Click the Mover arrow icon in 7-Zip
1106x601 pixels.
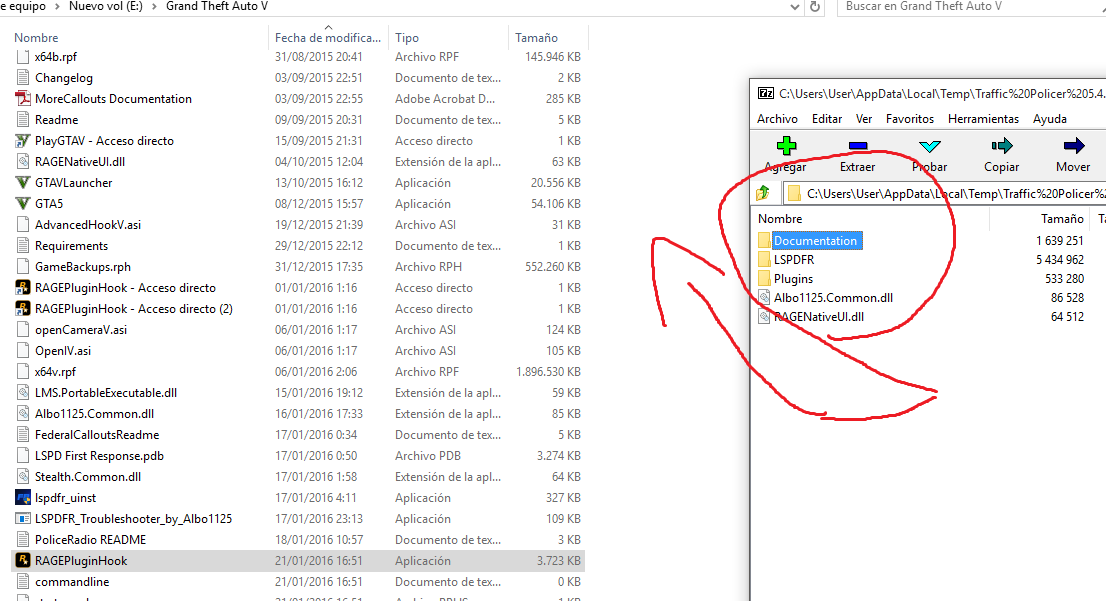coord(1074,146)
